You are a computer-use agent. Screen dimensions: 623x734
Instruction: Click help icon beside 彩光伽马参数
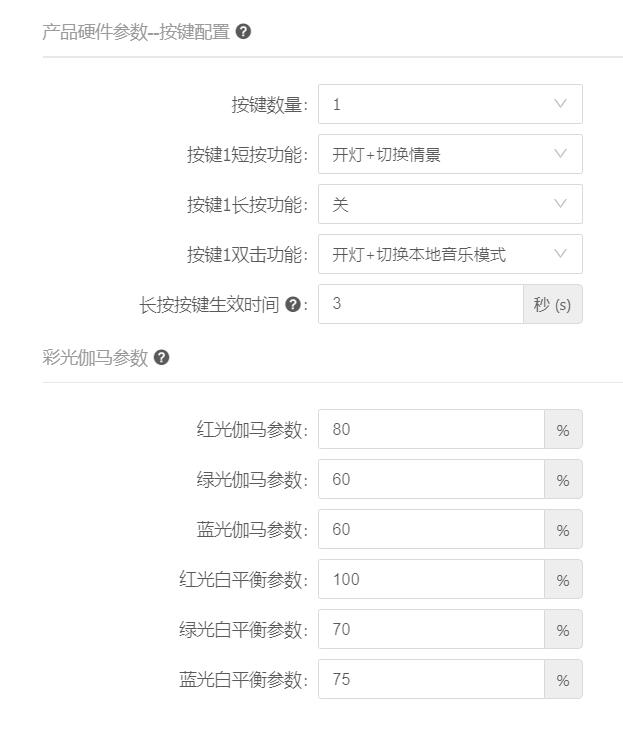162,357
